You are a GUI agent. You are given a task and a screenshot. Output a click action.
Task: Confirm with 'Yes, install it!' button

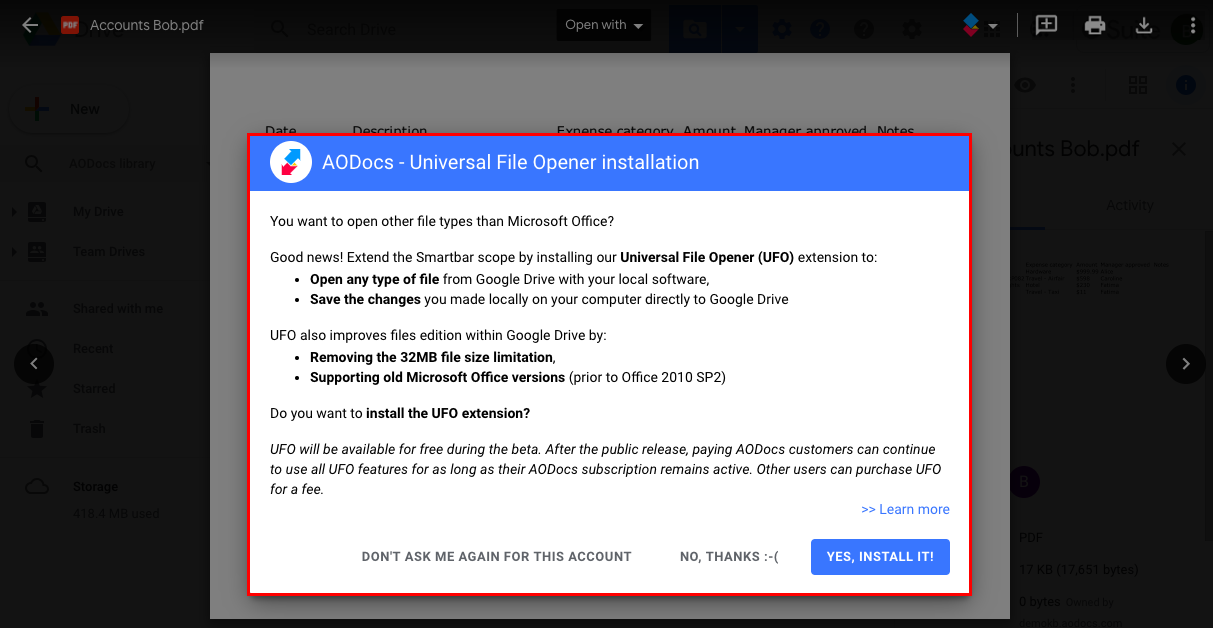880,557
